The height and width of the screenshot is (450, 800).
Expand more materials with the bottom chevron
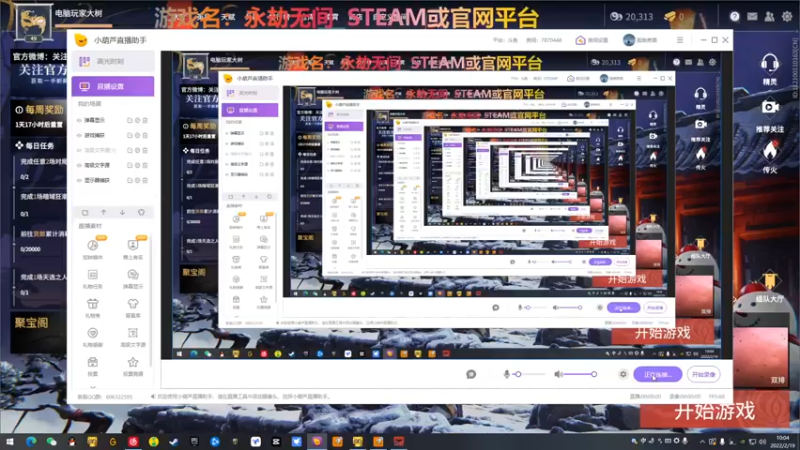point(92,386)
